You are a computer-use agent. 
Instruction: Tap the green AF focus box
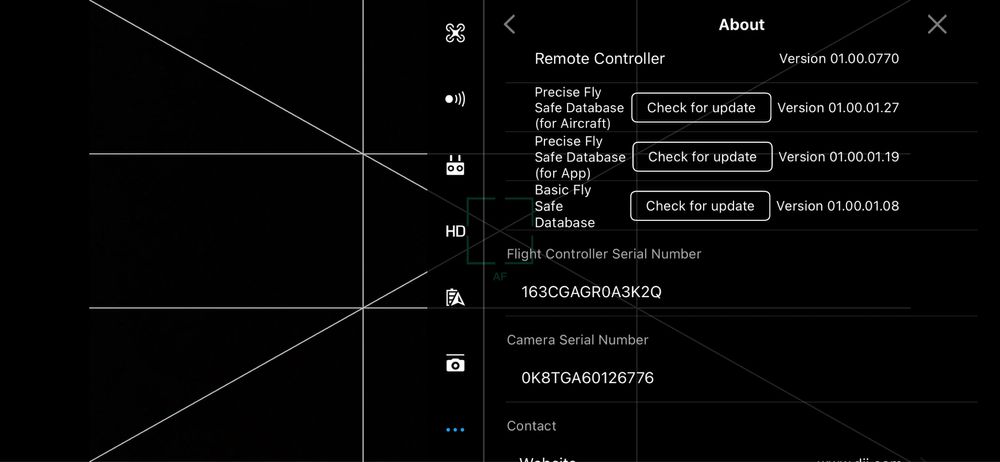(x=499, y=231)
